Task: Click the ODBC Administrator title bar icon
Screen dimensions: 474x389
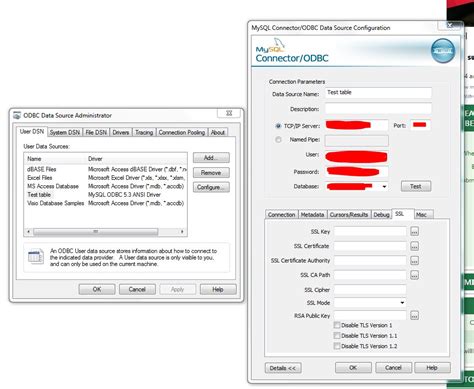Action: pos(17,115)
